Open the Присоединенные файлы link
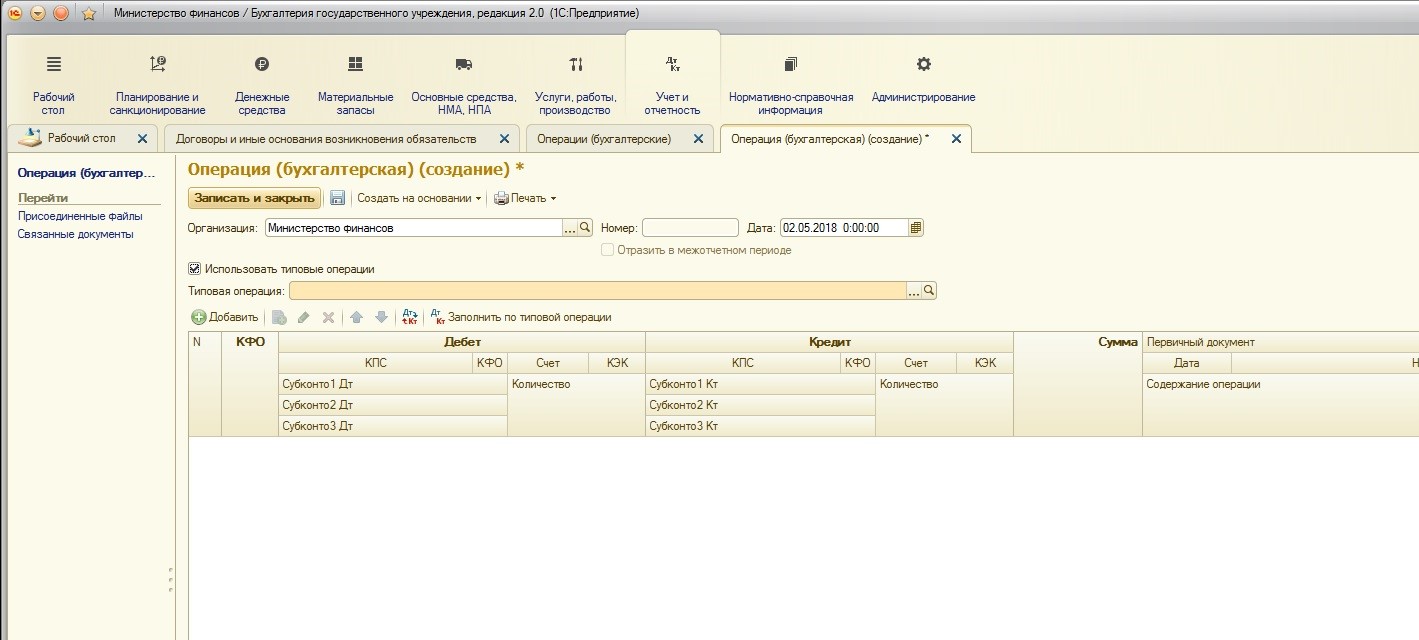This screenshot has height=640, width=1419. click(x=80, y=216)
